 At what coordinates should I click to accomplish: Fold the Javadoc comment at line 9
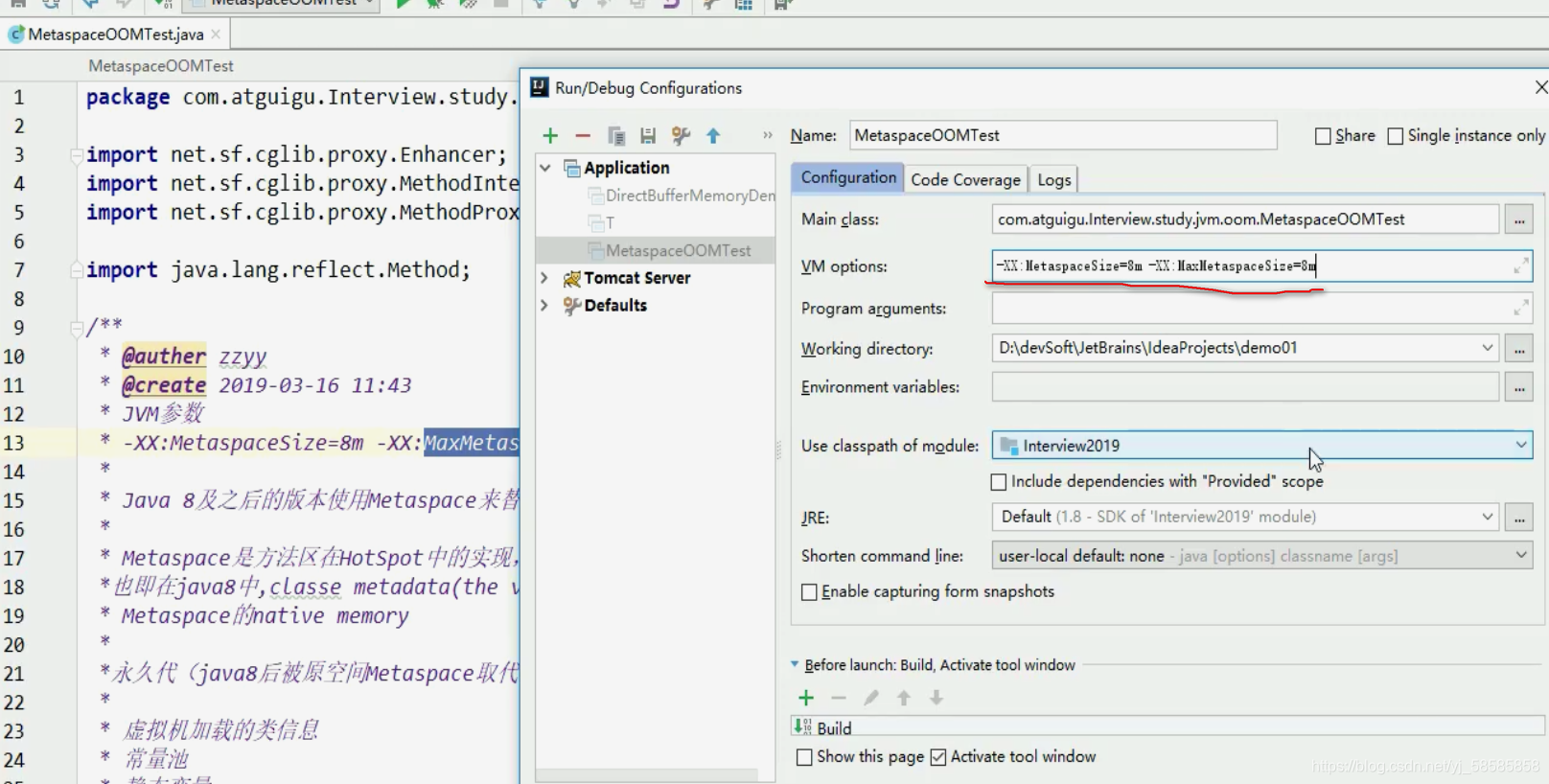[x=76, y=329]
